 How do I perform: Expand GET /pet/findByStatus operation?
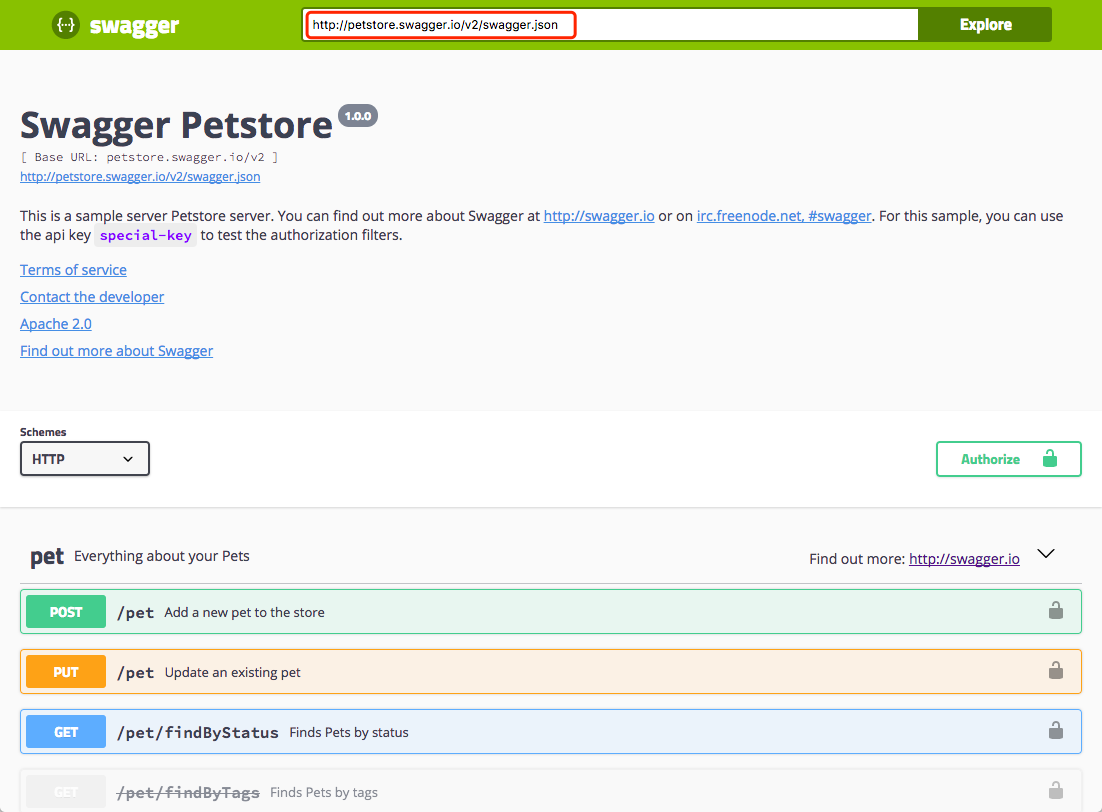coord(551,731)
